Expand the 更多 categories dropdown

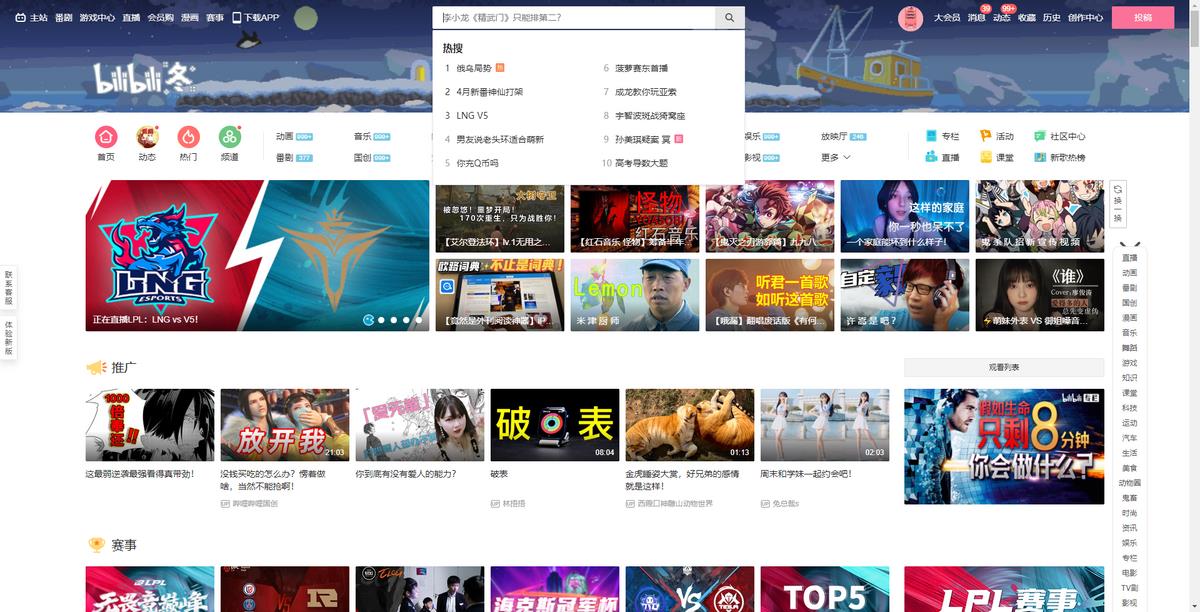(836, 158)
